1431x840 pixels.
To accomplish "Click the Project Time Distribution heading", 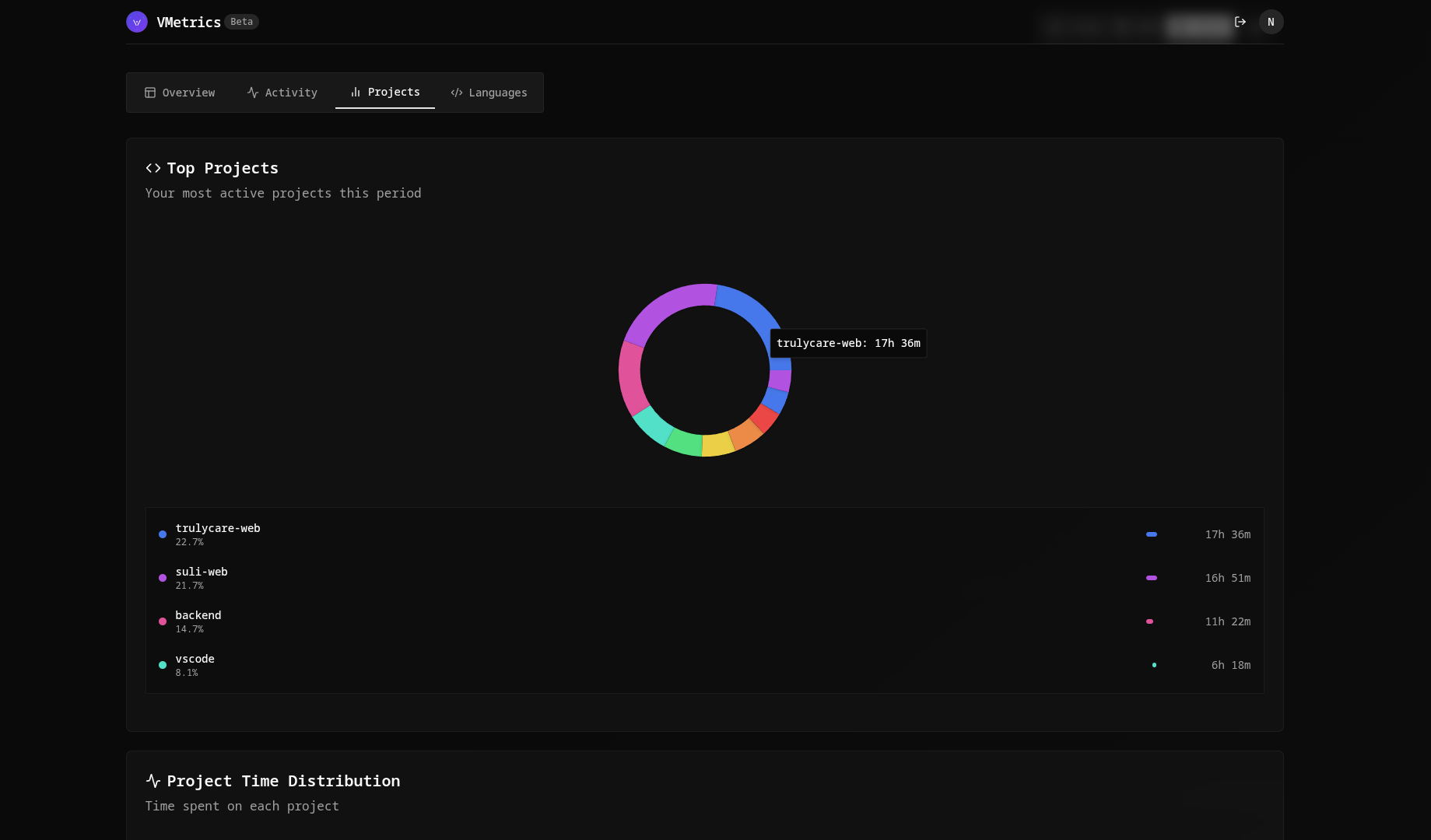I will pyautogui.click(x=283, y=781).
